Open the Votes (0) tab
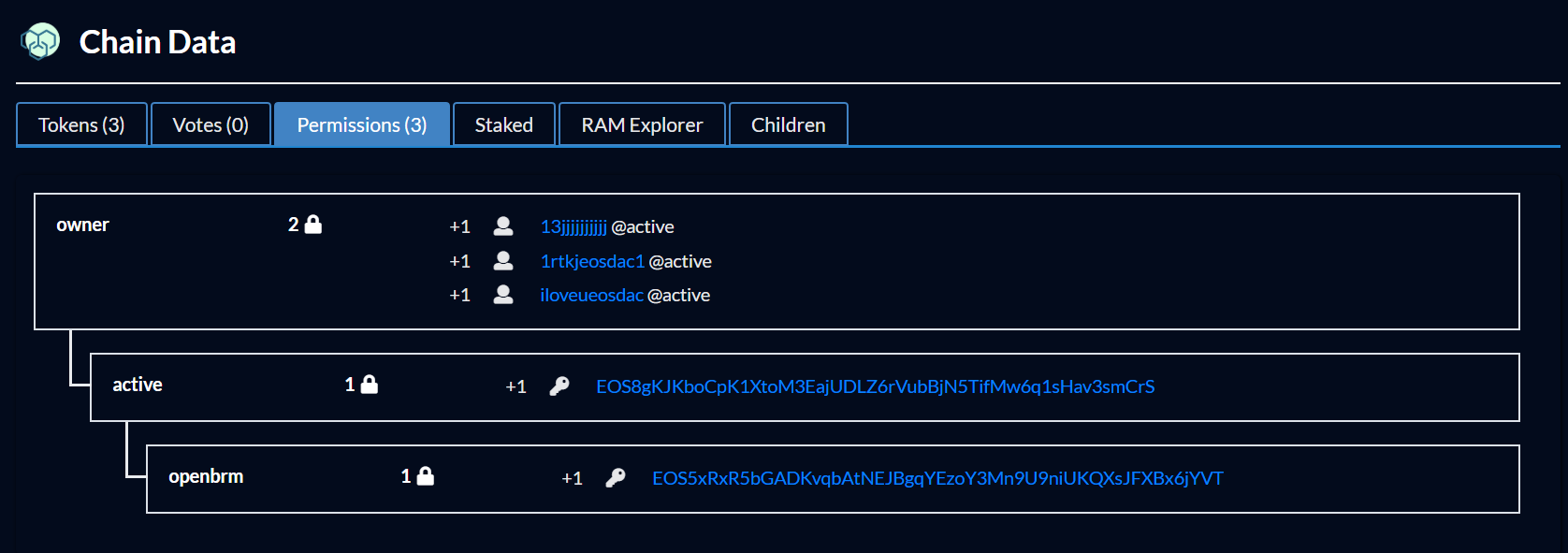This screenshot has width=1568, height=553. (x=211, y=124)
